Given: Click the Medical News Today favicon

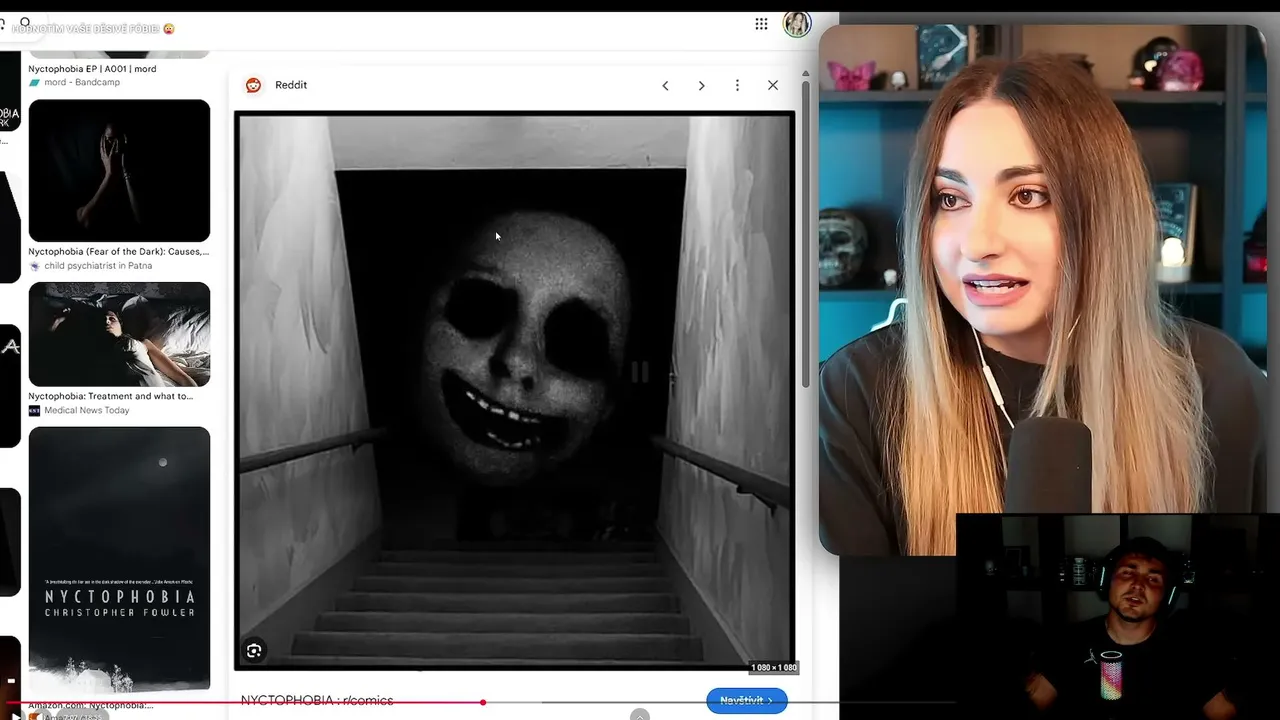Looking at the screenshot, I should tap(34, 410).
